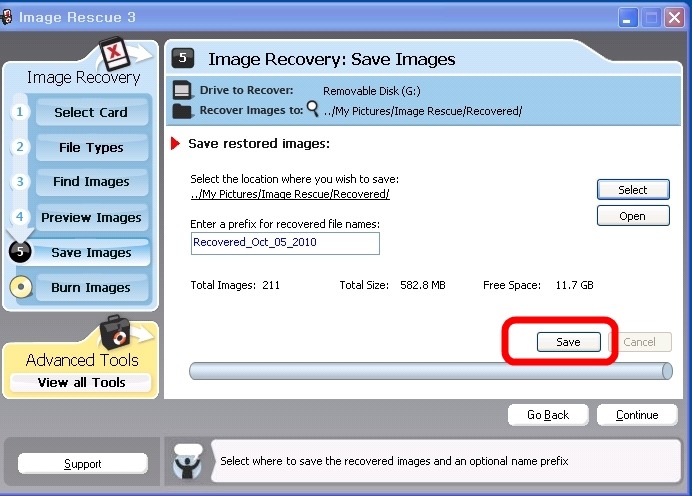Image resolution: width=692 pixels, height=496 pixels.
Task: Open View all Tools
Action: (x=81, y=382)
